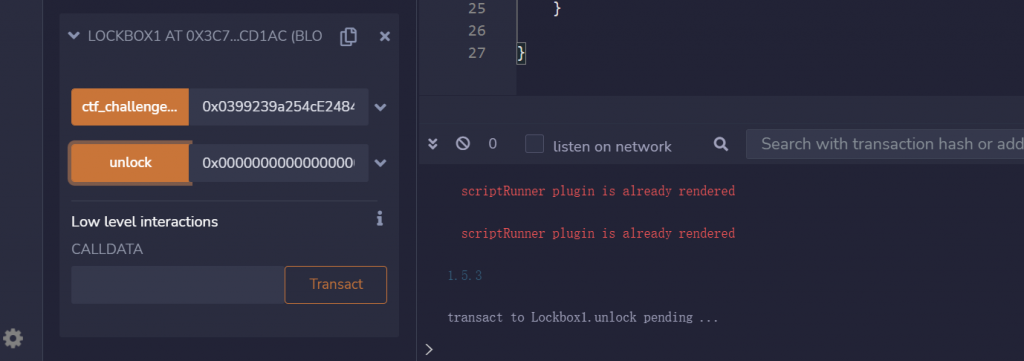
Task: Send calldata with the Transact button
Action: 336,285
